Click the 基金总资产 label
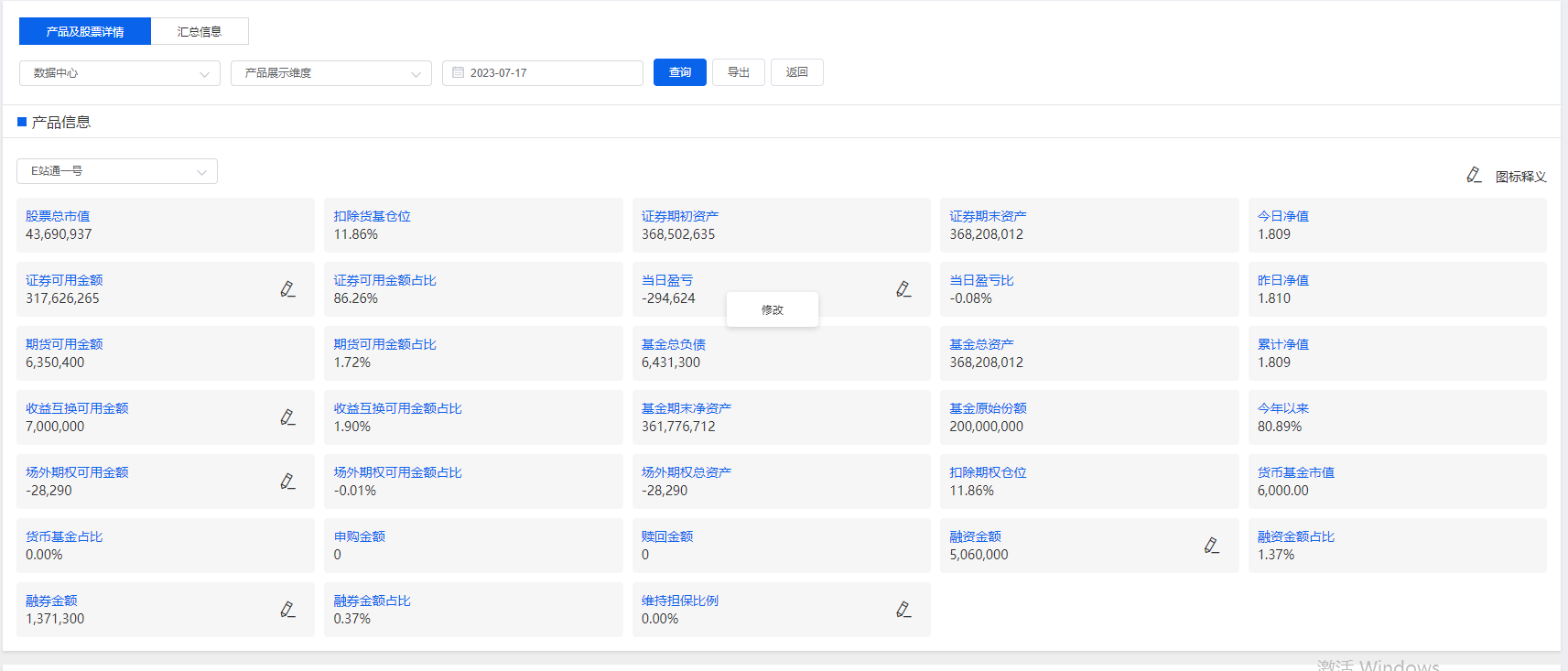The width and height of the screenshot is (1568, 671). 982,344
